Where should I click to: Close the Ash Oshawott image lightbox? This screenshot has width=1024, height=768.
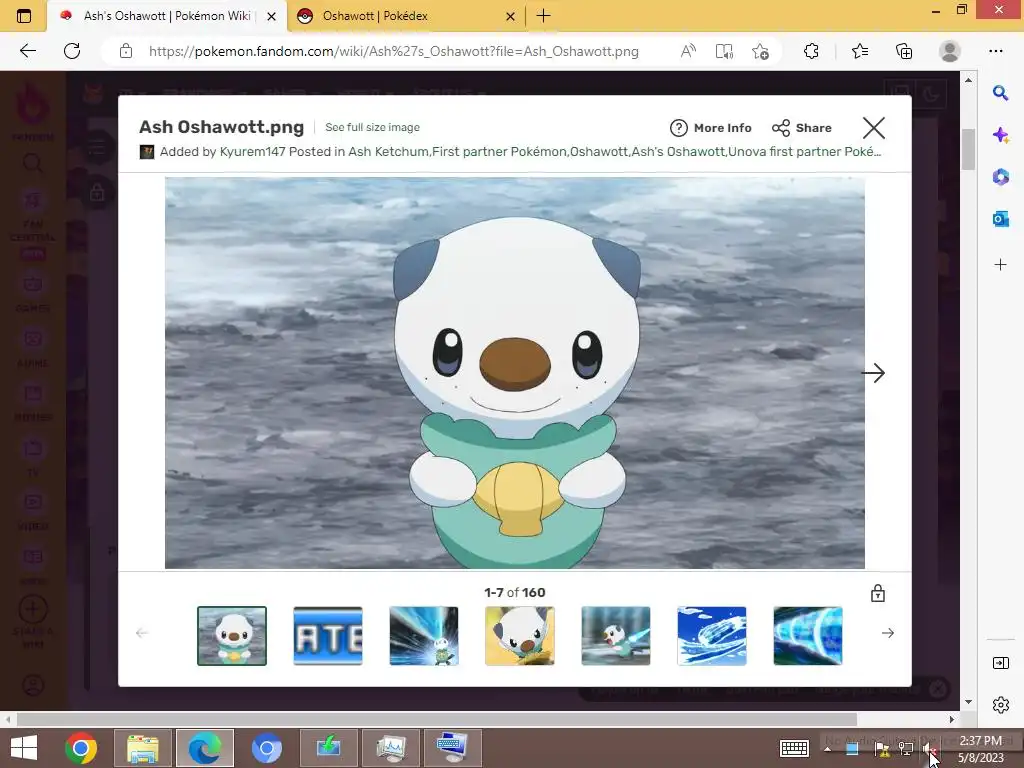[x=874, y=128]
